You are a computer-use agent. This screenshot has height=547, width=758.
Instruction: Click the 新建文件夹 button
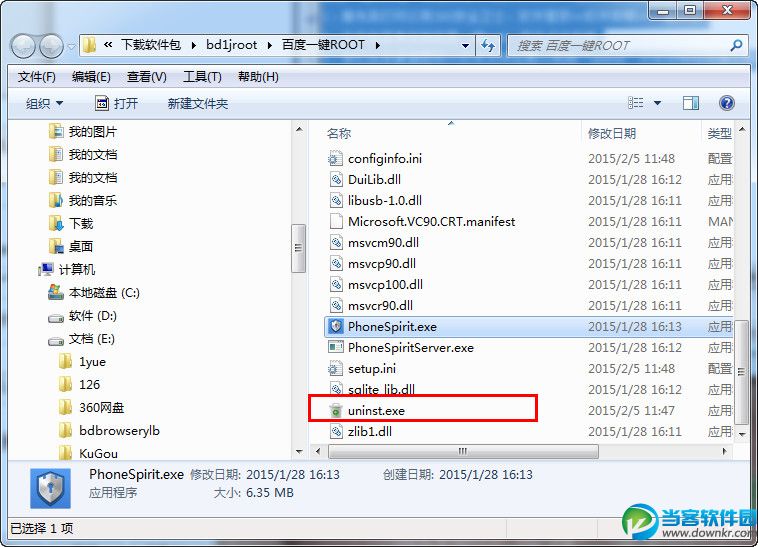197,103
